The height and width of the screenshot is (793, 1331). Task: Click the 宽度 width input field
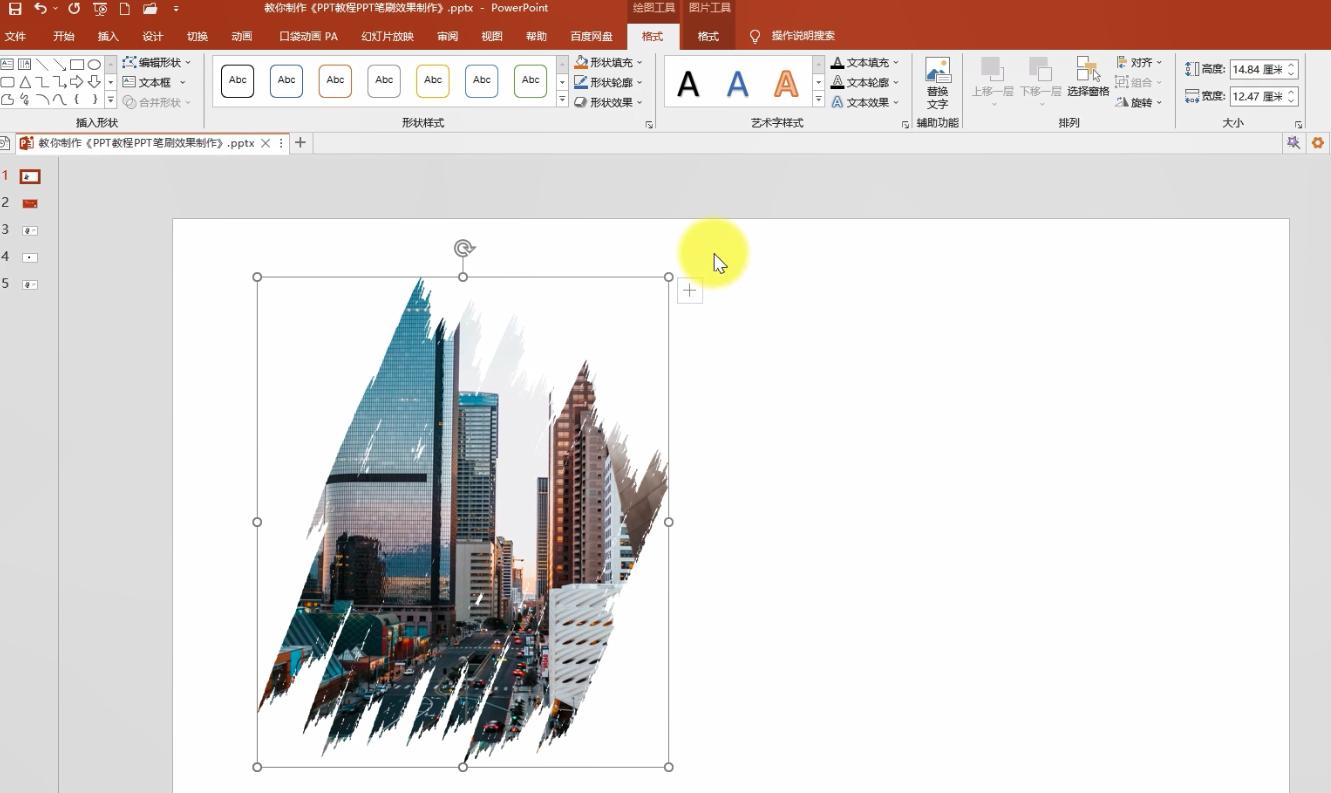click(x=1264, y=96)
